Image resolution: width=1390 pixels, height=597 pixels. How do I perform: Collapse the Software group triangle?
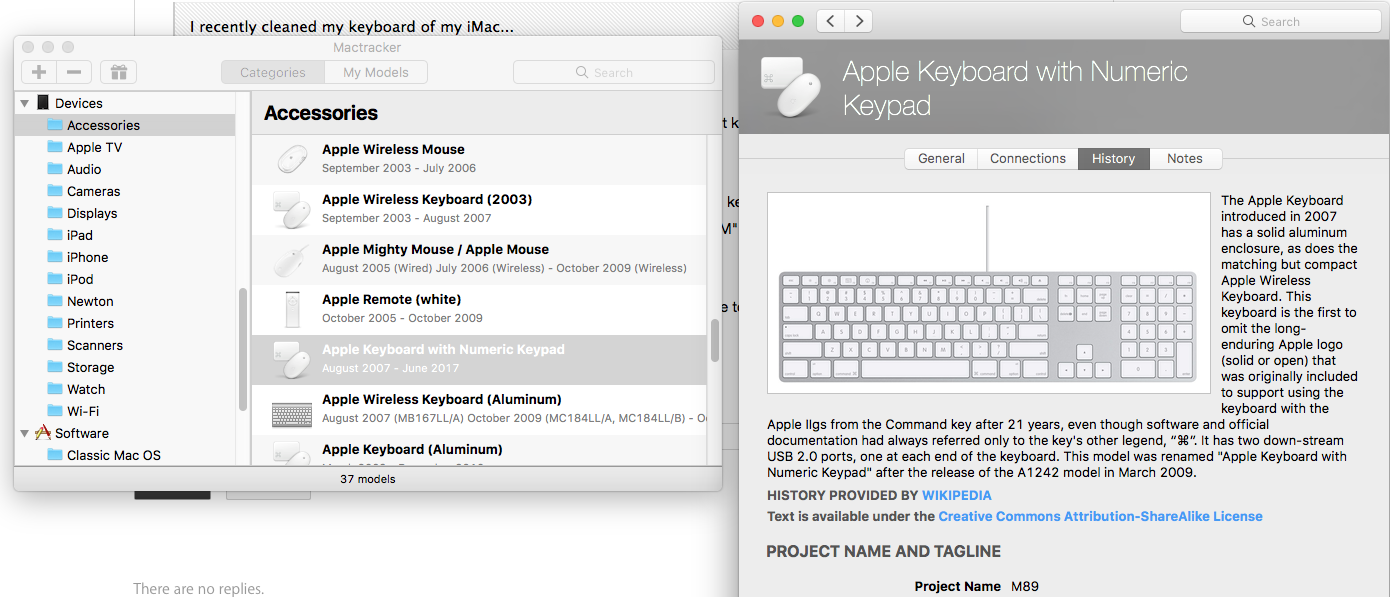(x=25, y=433)
